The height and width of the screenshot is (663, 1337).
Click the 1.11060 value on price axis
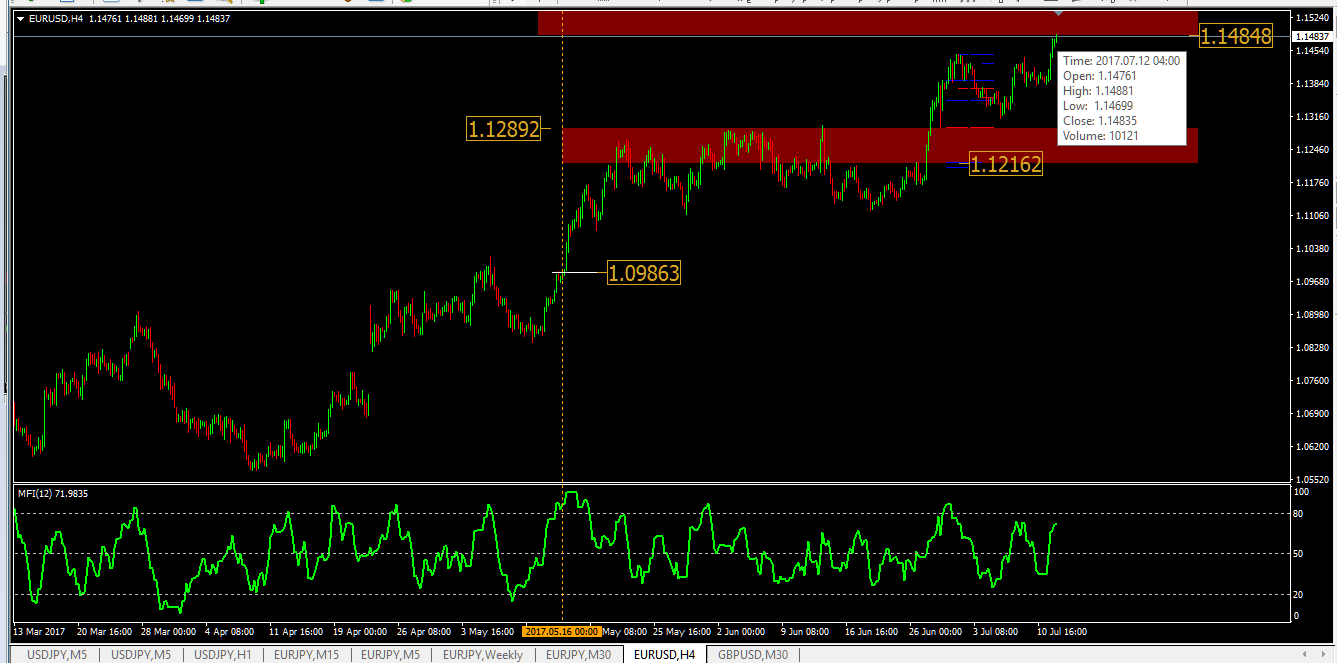pos(1311,216)
